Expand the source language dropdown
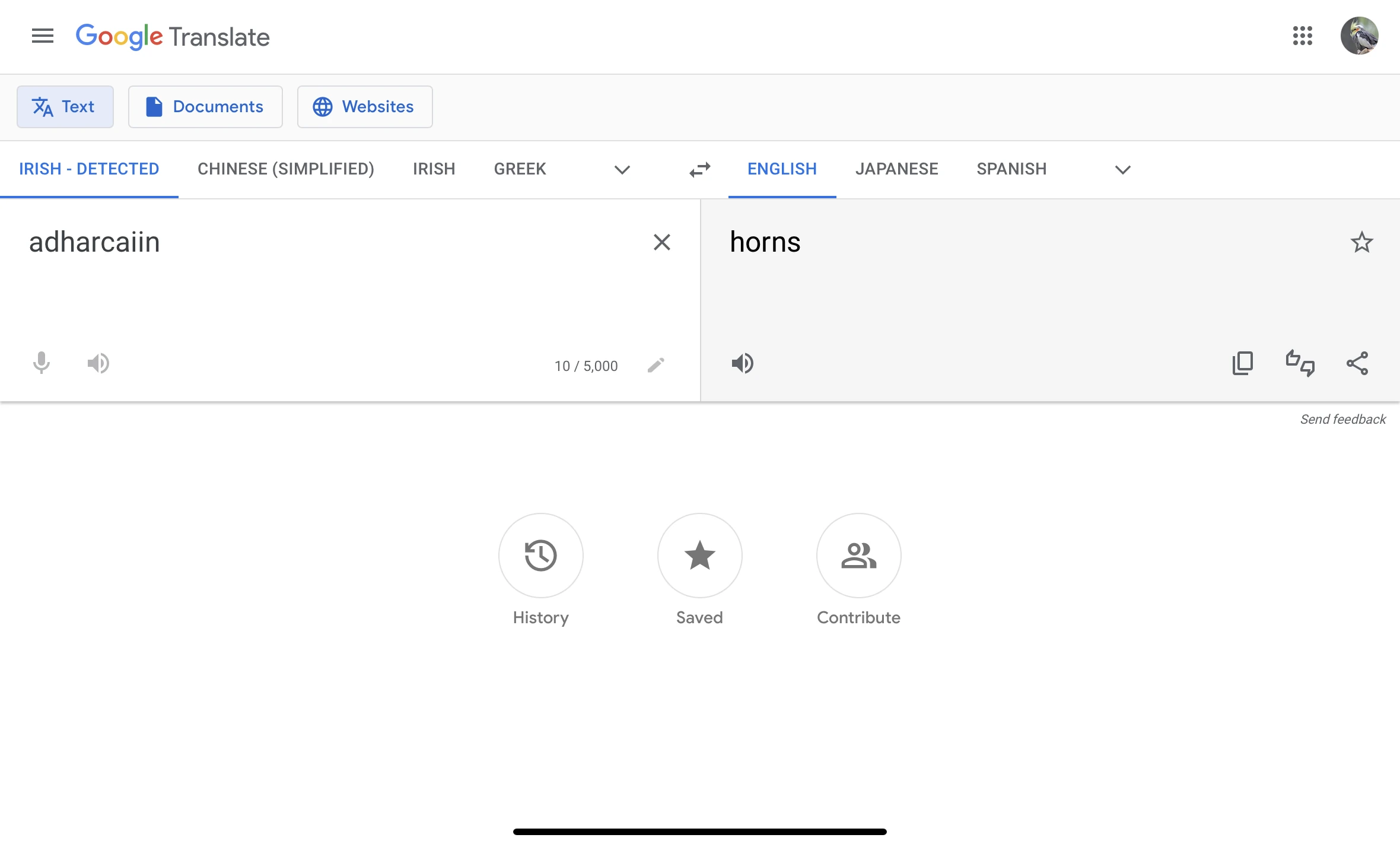The height and width of the screenshot is (844, 1400). [622, 170]
